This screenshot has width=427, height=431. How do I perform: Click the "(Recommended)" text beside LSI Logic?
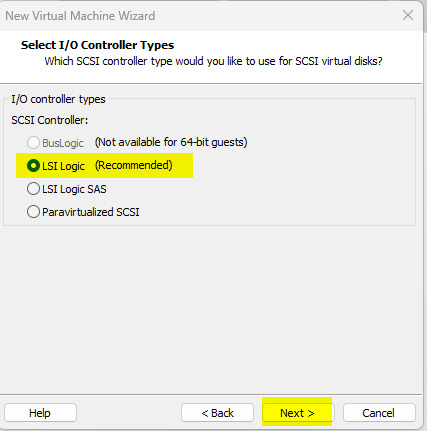tap(134, 165)
